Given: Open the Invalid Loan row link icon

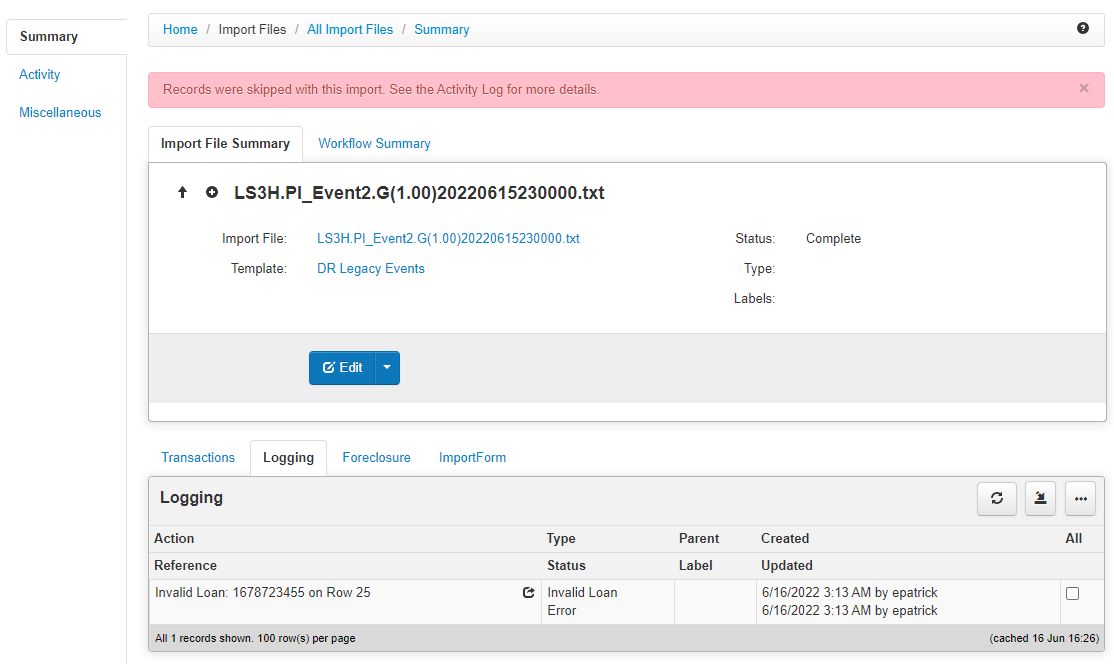Looking at the screenshot, I should click(x=529, y=592).
